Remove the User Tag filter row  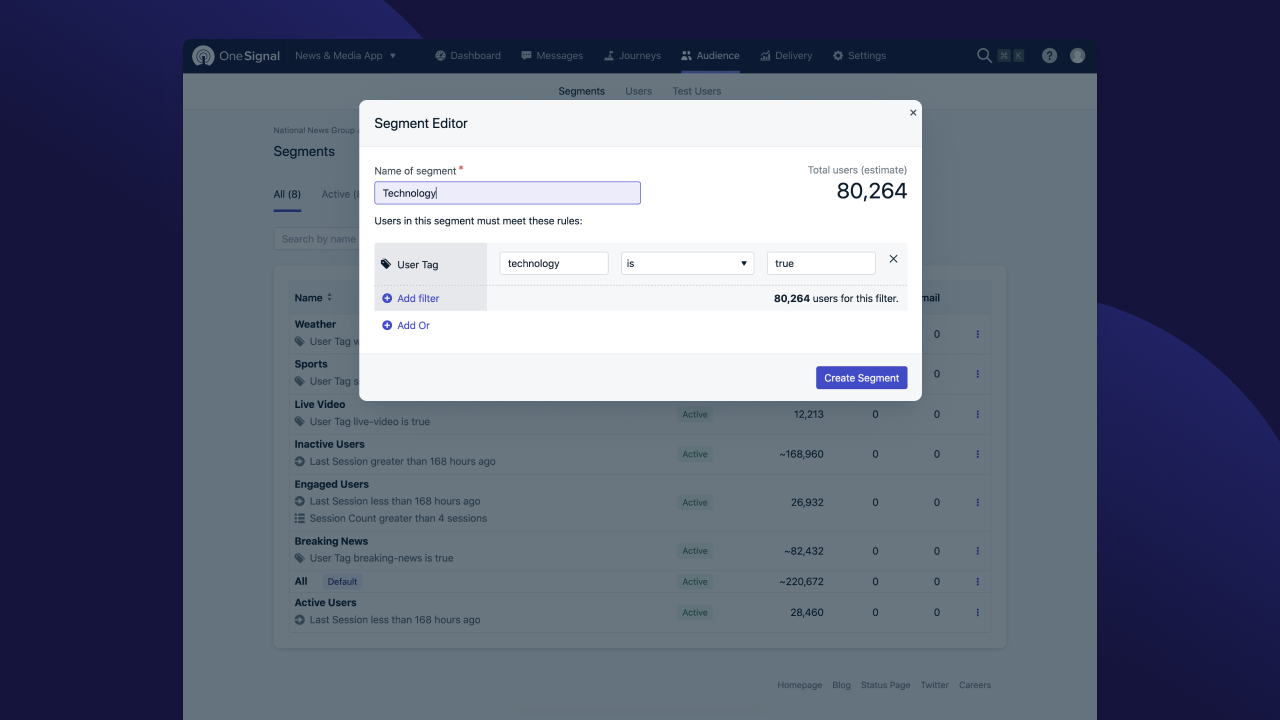tap(894, 259)
